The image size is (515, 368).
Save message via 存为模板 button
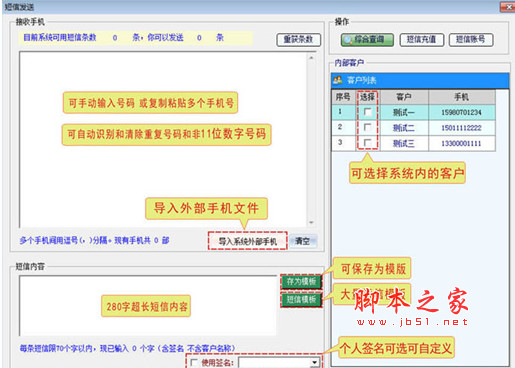(x=301, y=282)
